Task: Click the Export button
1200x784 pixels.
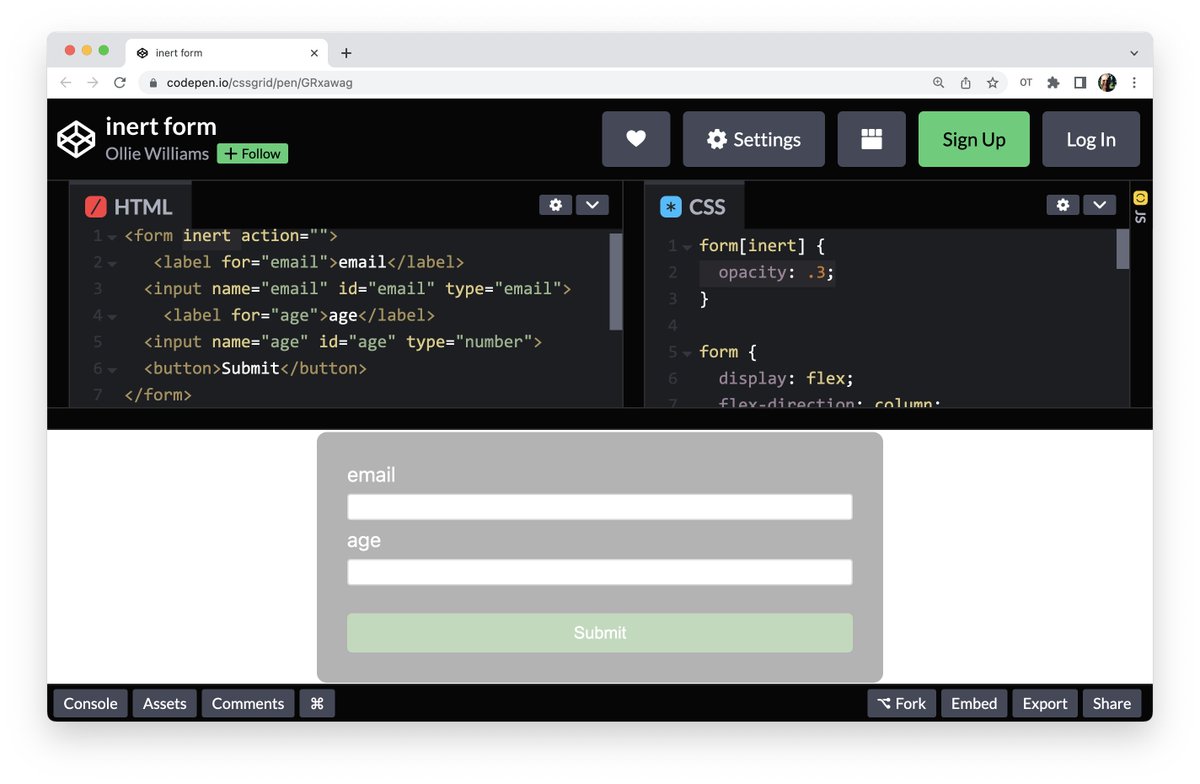Action: (1045, 703)
